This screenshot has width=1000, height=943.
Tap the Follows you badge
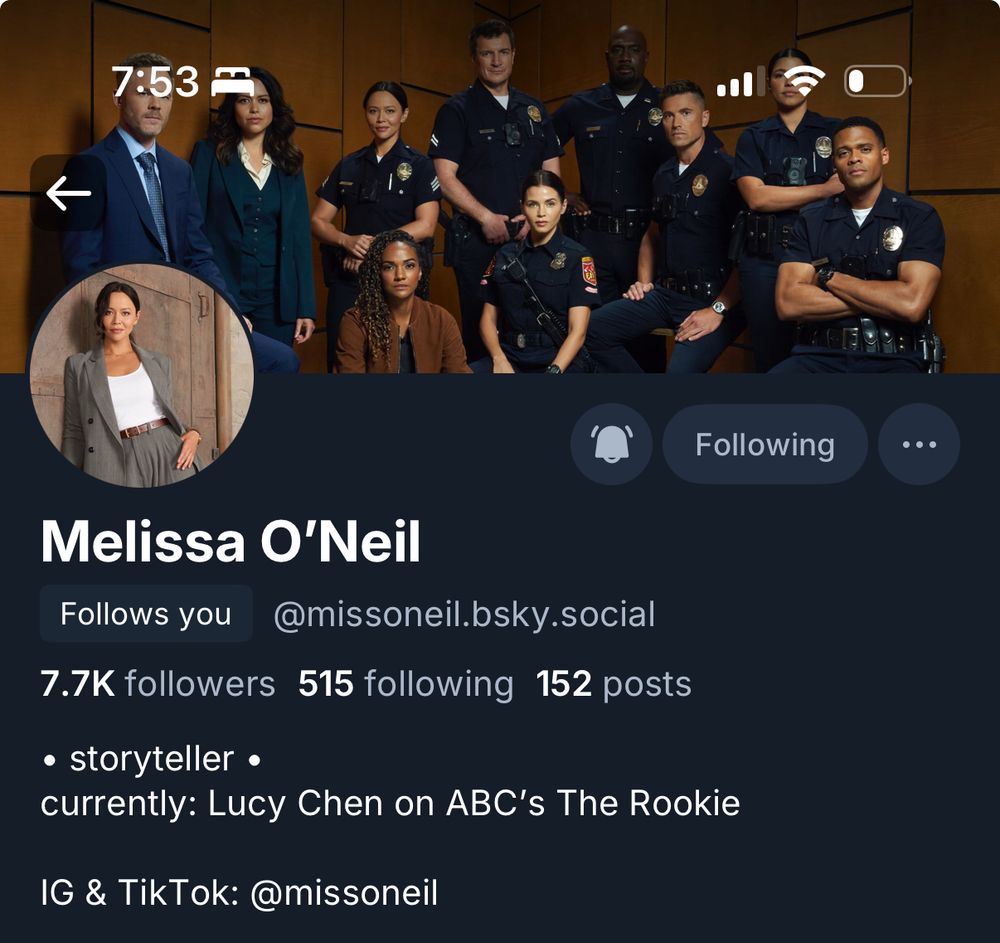[146, 613]
